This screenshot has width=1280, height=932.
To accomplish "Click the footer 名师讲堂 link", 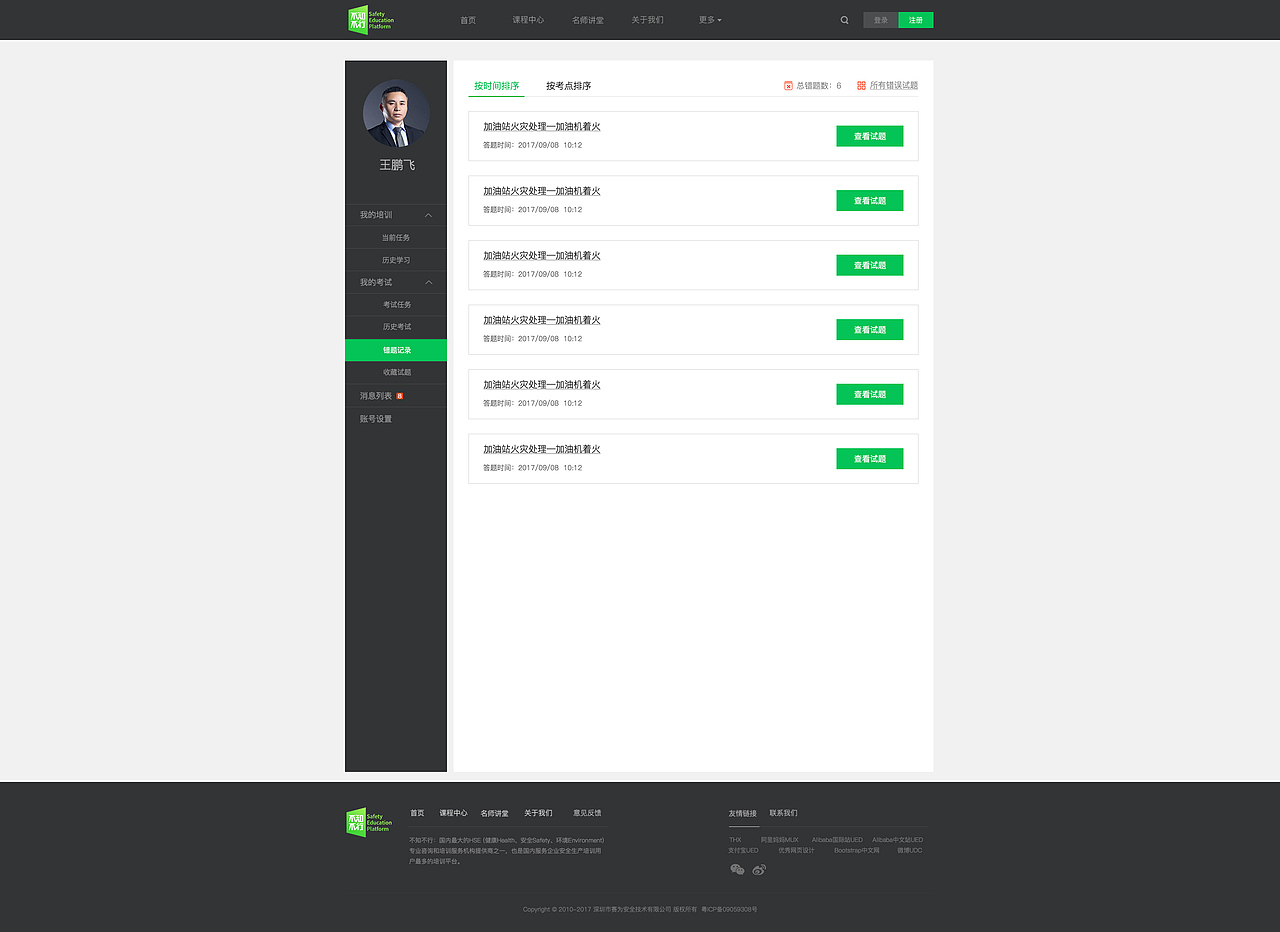I will click(x=494, y=813).
